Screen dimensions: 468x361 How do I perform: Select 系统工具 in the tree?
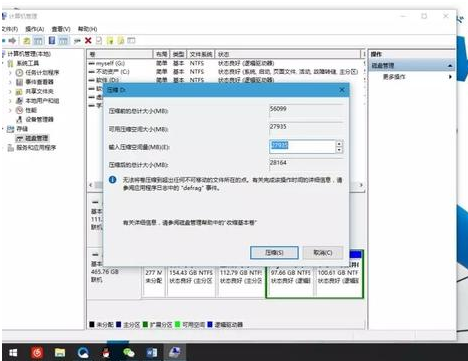coord(28,63)
